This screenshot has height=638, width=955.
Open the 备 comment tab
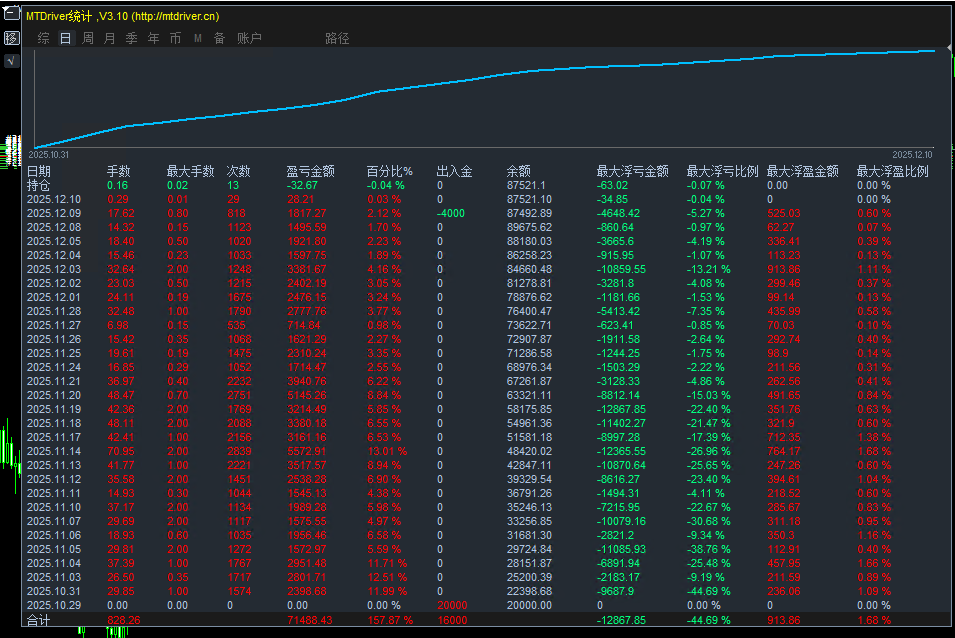point(219,38)
